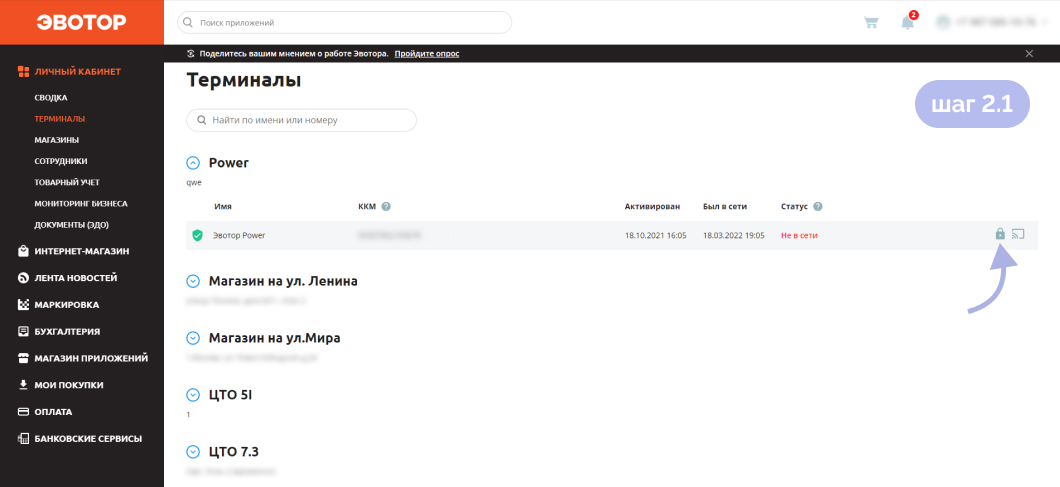Expand the ЦТО 7.3 group
This screenshot has width=1060, height=487.
click(193, 451)
